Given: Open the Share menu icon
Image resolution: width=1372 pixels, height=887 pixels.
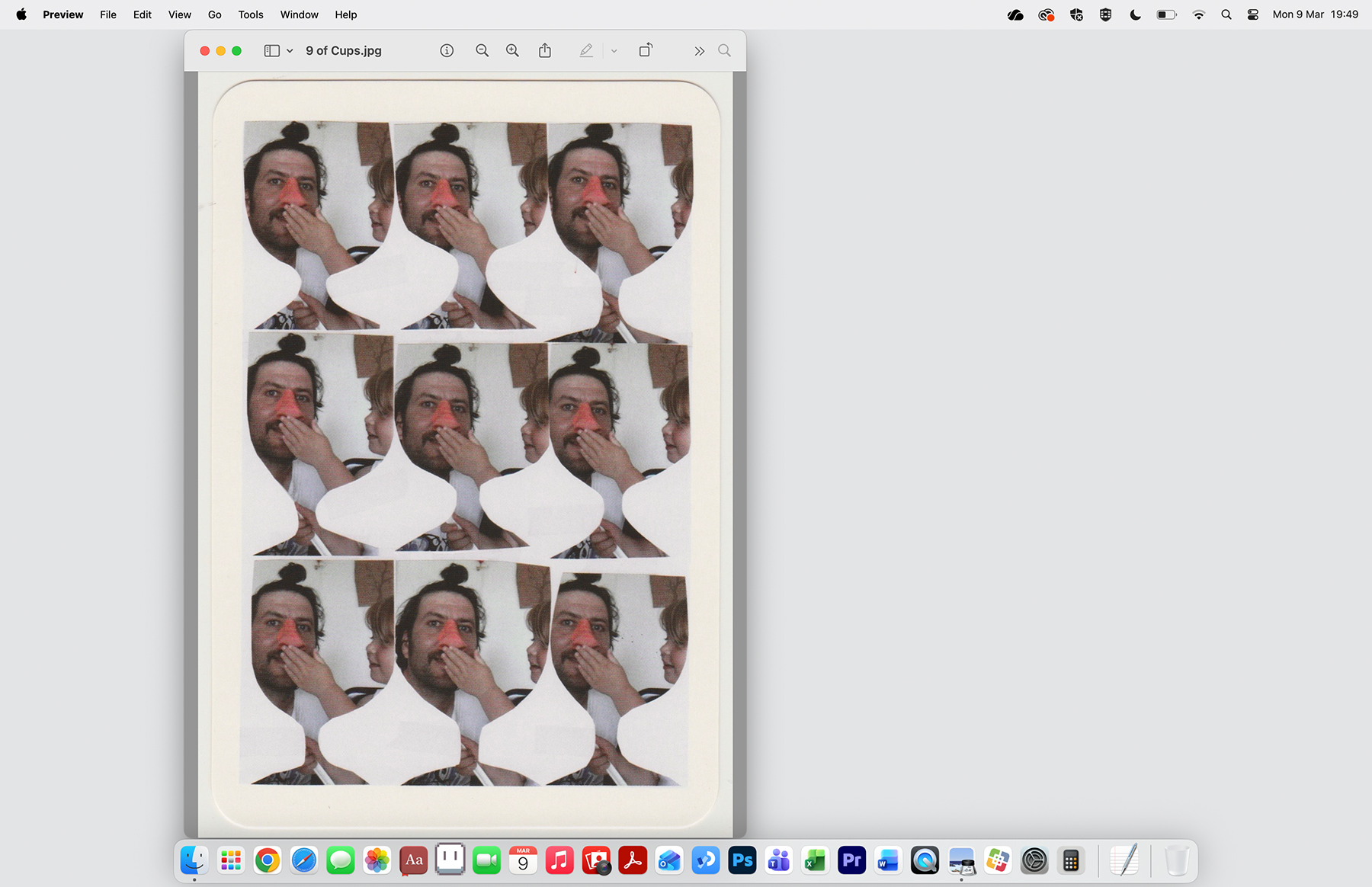Looking at the screenshot, I should coord(545,51).
